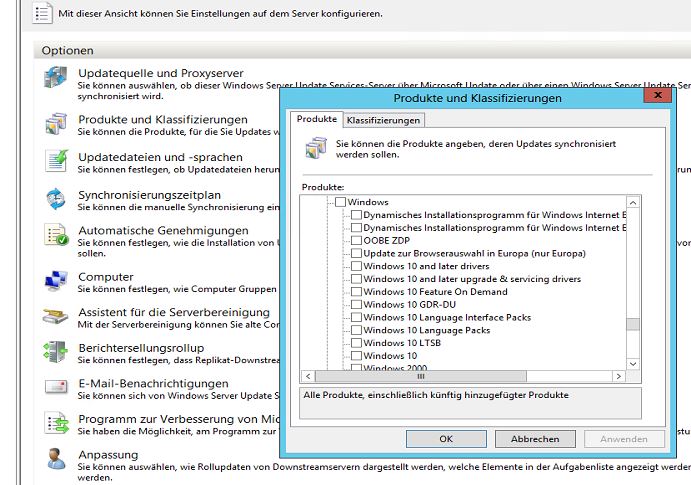Click the vertical scrollbar thumb in product list
The image size is (691, 485).
pos(633,324)
